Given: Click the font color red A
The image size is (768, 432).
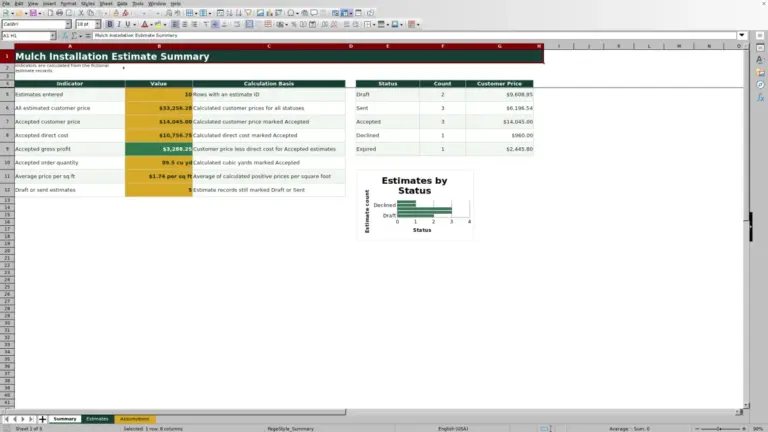Looking at the screenshot, I should pyautogui.click(x=144, y=24).
